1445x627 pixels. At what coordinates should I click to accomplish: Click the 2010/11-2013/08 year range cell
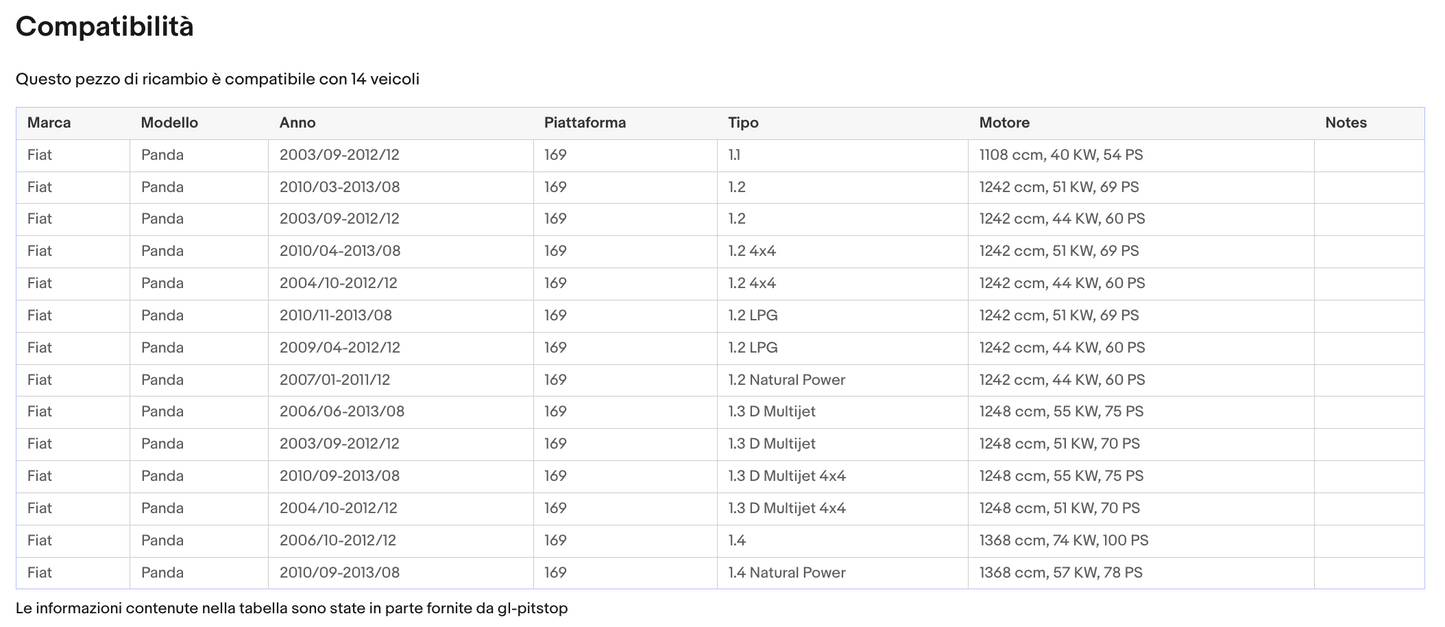pos(335,316)
